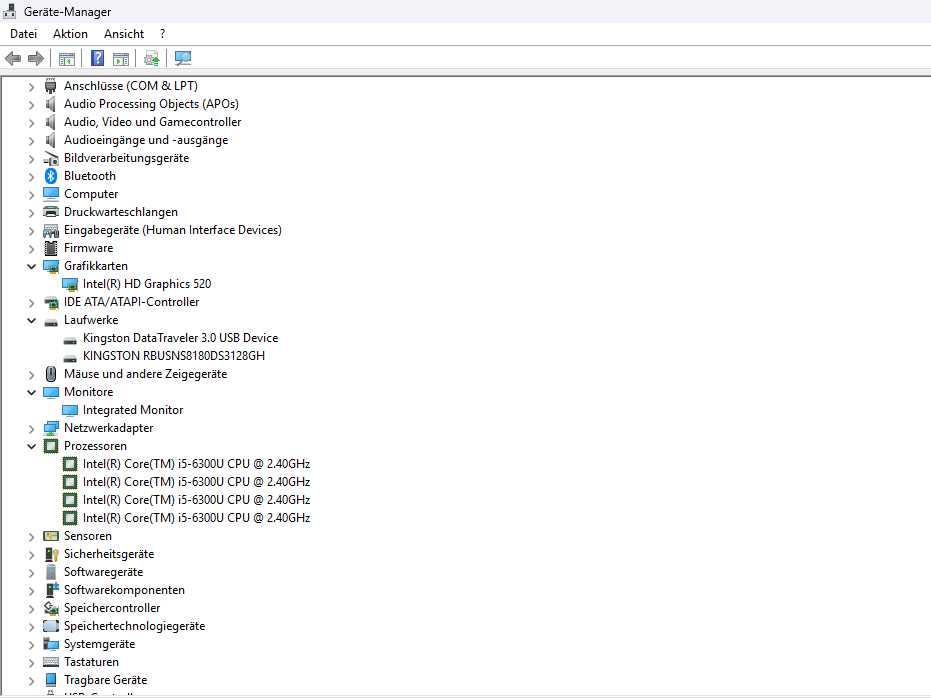
Task: Click the Grafikkarten category icon
Action: (x=51, y=266)
